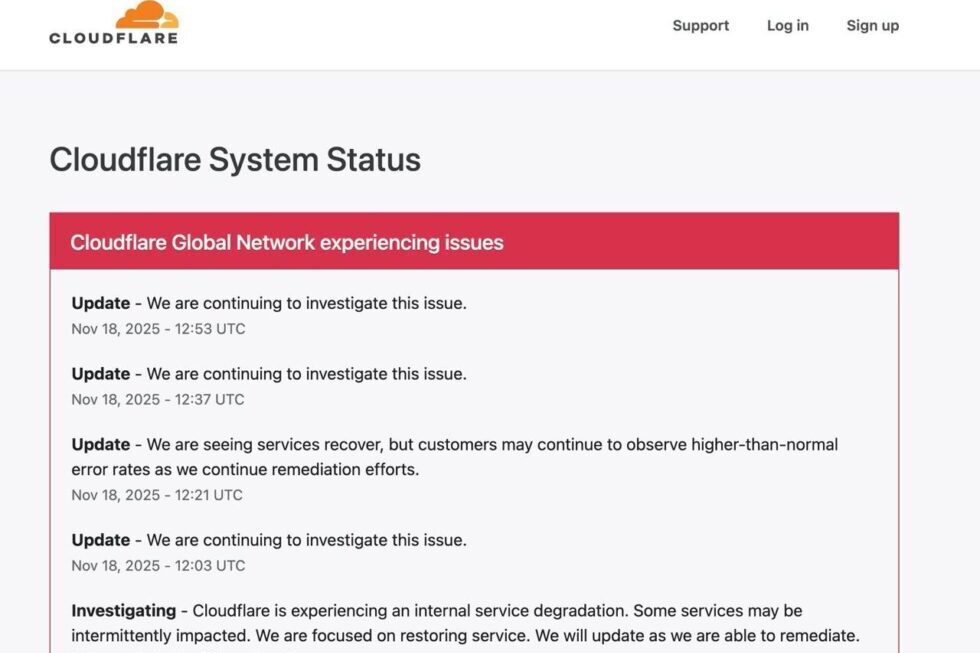Click the 'services recover' update message

490,444
